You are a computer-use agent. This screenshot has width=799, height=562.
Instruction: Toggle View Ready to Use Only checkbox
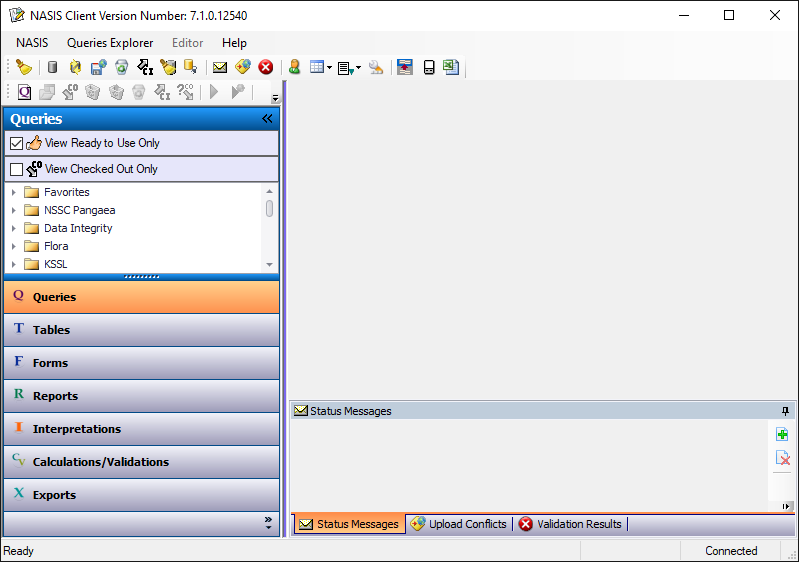click(16, 143)
